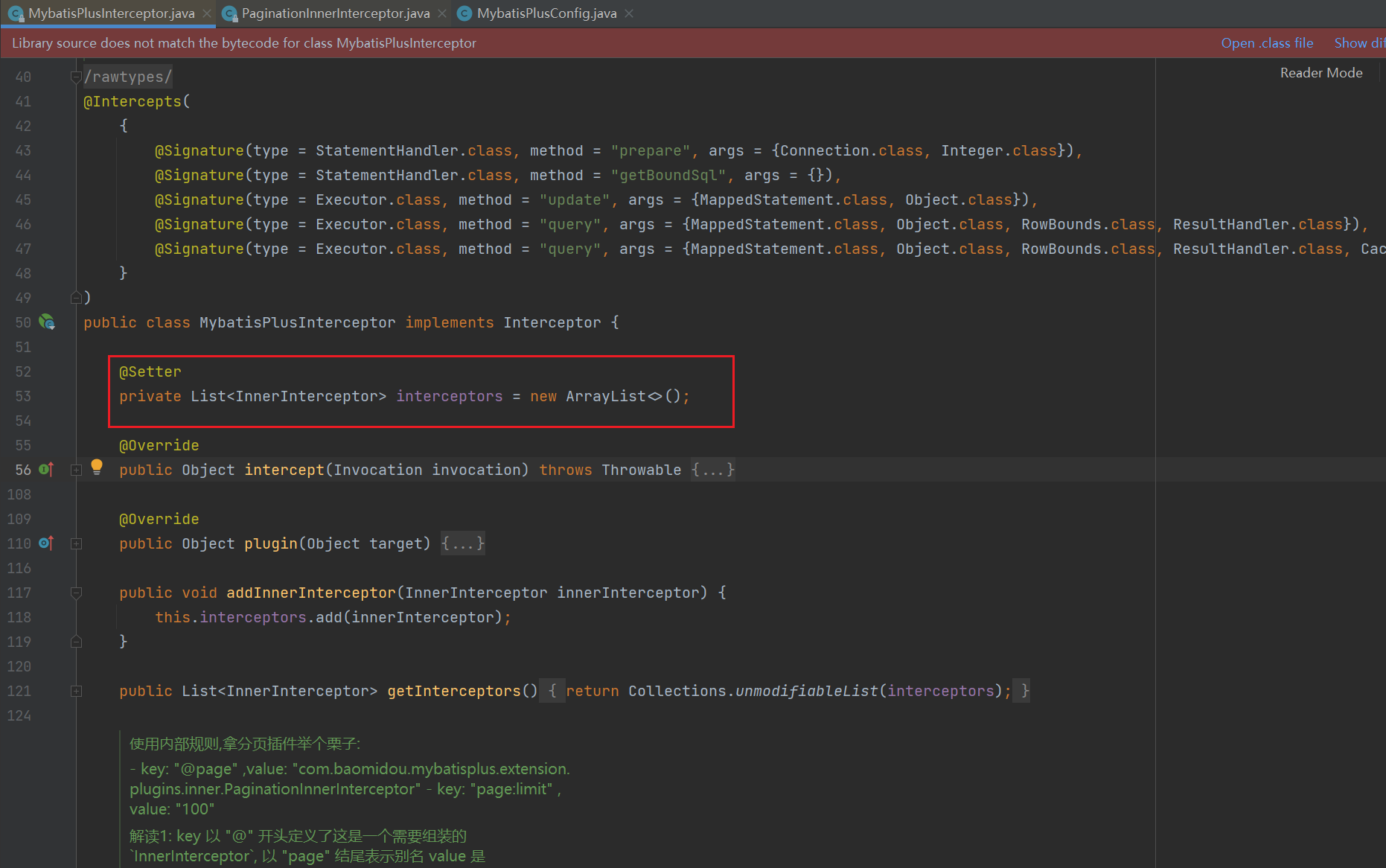Toggle Reader Mode in the editor
Screen dimensions: 1386x868
point(1320,73)
